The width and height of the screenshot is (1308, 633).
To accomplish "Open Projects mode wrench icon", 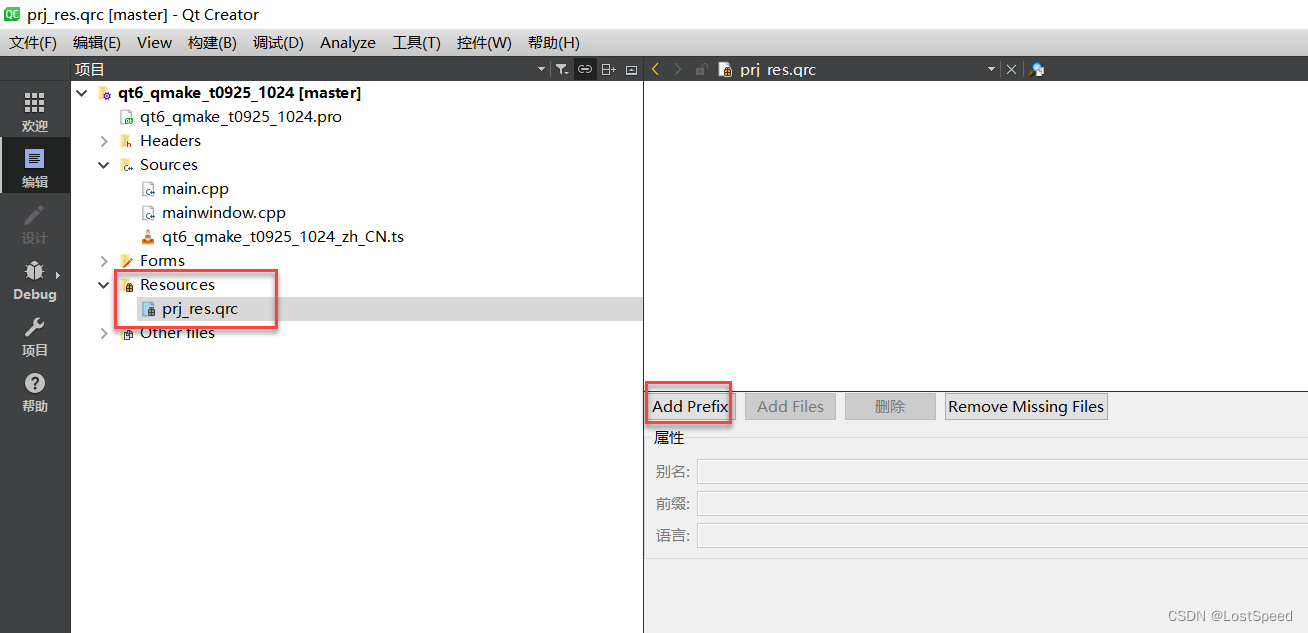I will 35,336.
